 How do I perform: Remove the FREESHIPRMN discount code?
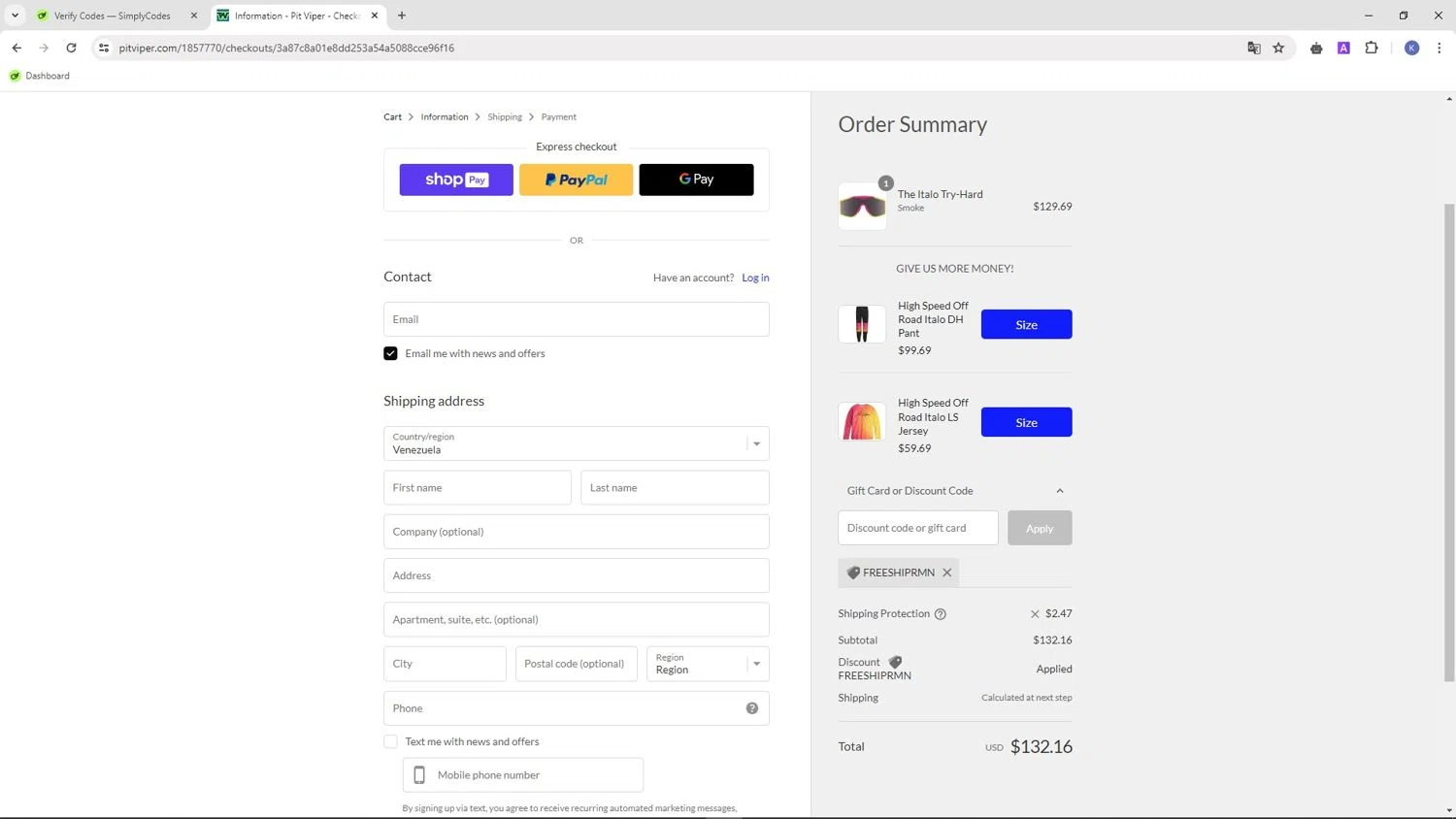[x=947, y=573]
